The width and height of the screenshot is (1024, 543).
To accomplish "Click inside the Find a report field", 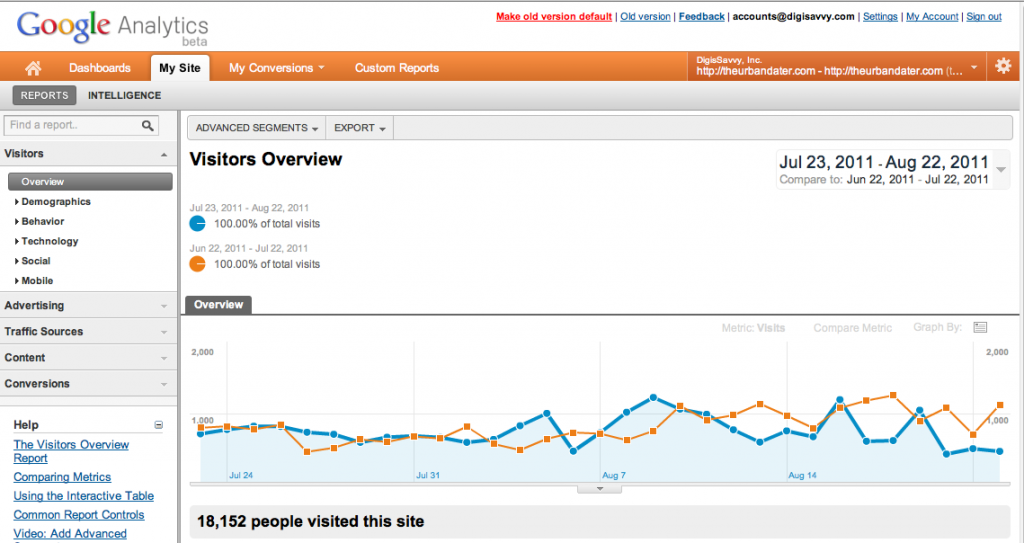I will [x=72, y=125].
